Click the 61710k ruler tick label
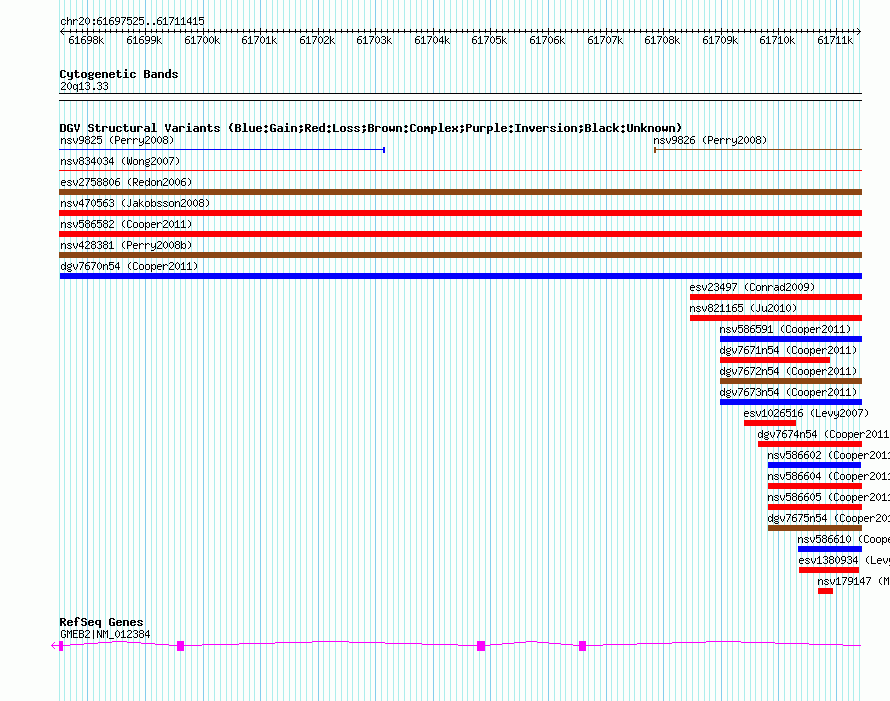890x701 pixels. 777,40
